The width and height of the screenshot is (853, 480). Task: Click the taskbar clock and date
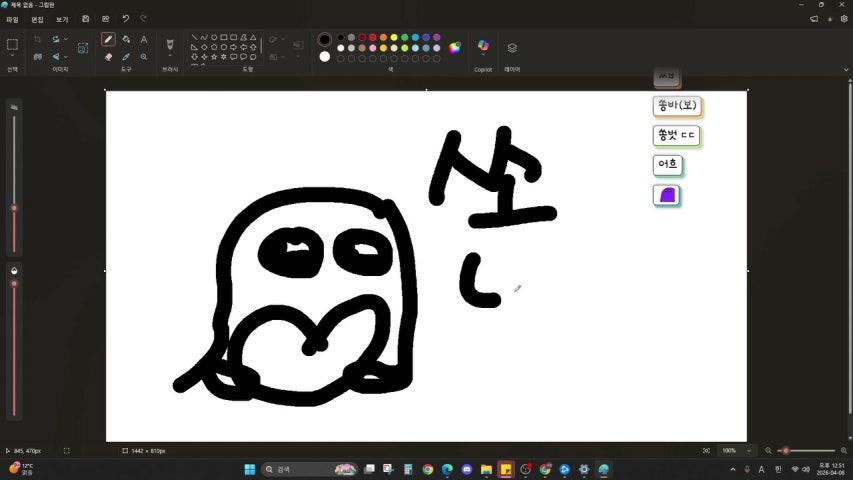[x=831, y=469]
